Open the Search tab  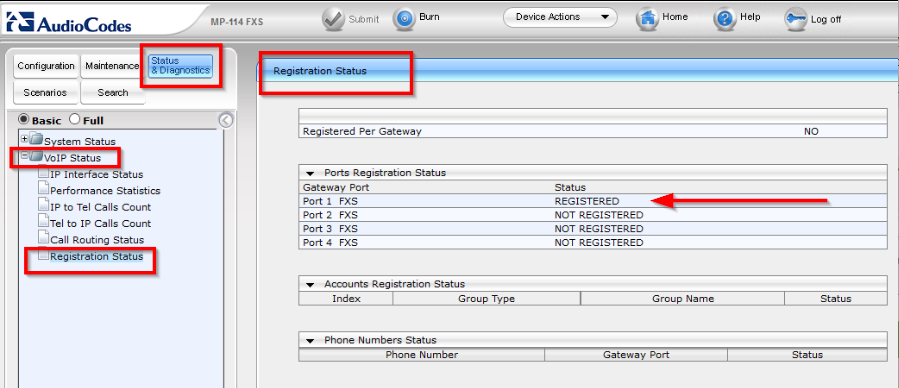113,92
